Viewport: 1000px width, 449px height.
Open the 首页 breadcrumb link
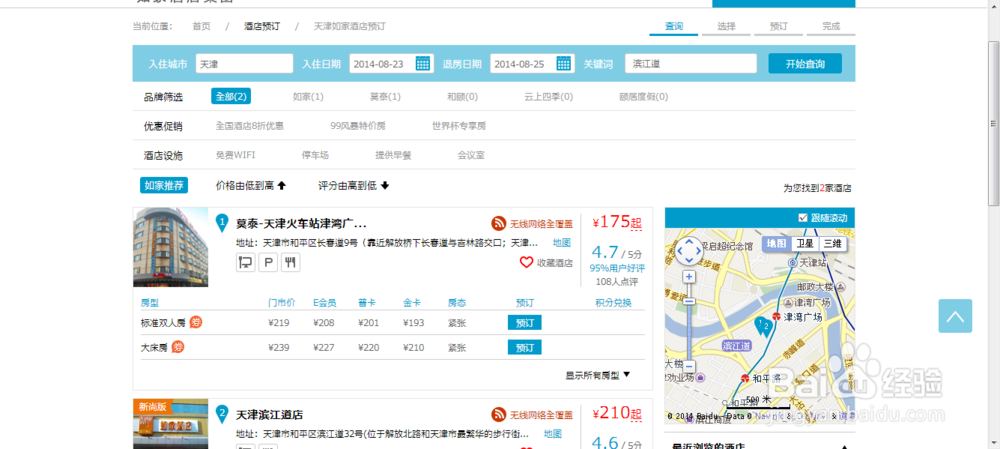coord(202,27)
